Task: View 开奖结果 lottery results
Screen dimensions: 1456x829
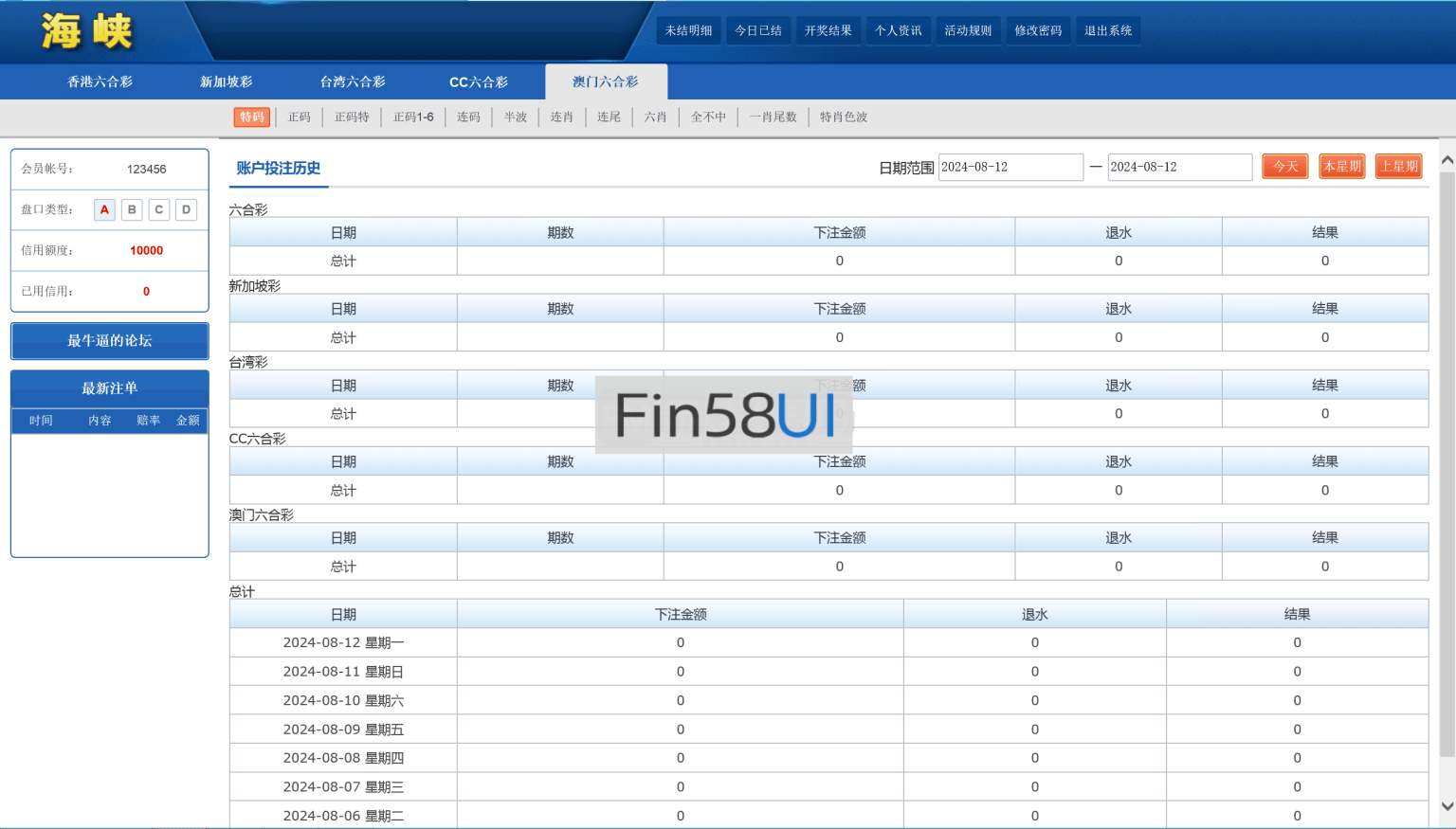Action: click(828, 30)
